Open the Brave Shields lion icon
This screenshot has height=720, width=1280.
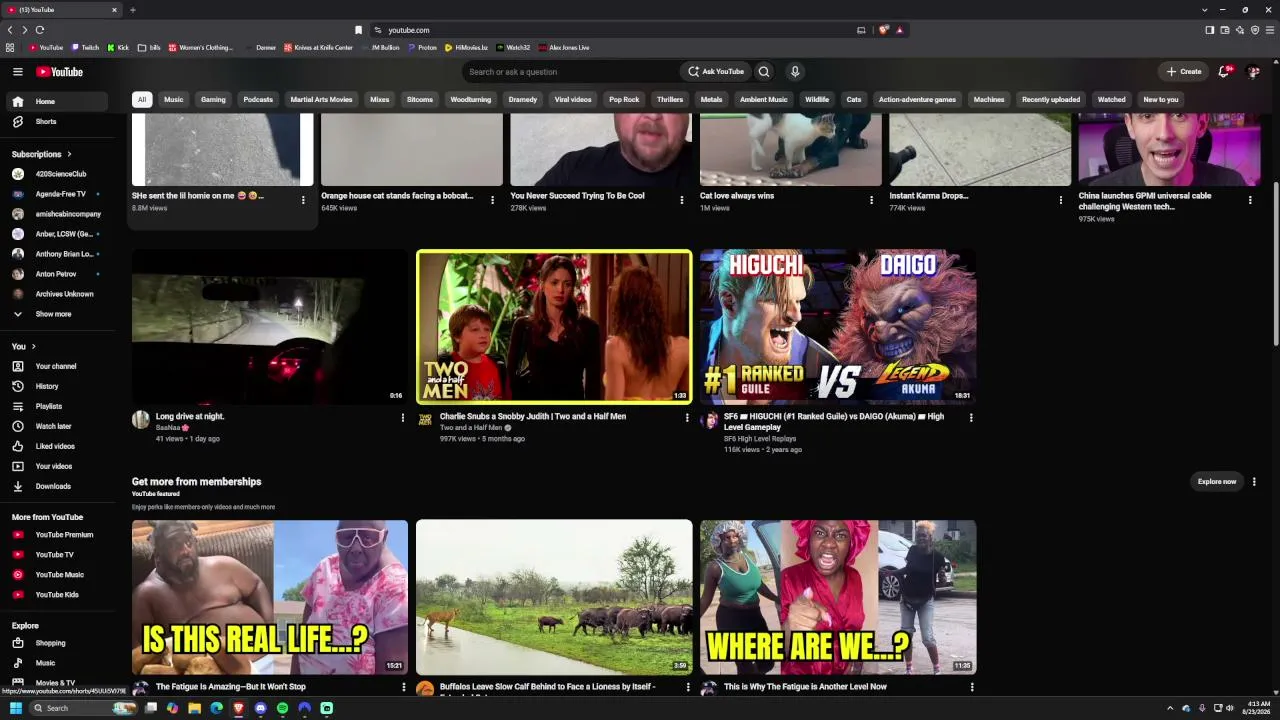(883, 30)
